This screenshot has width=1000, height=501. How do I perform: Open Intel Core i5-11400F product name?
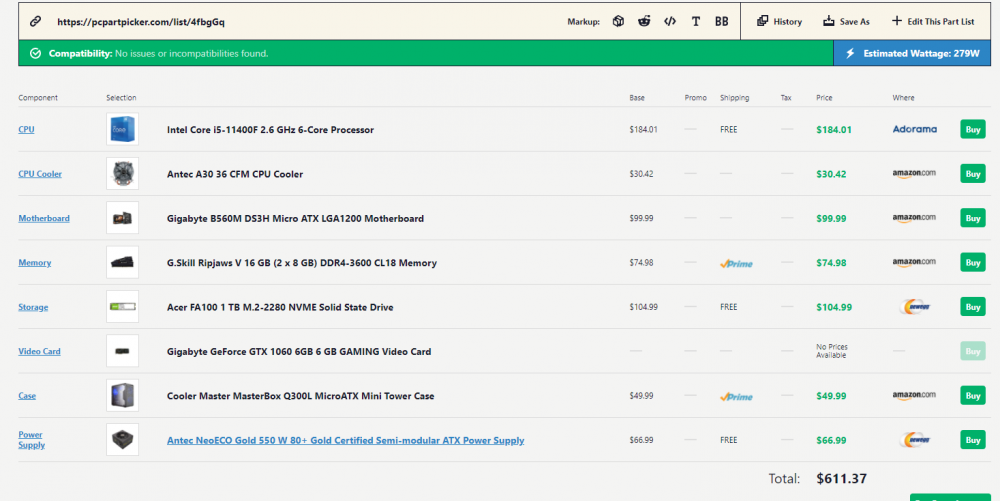click(270, 129)
